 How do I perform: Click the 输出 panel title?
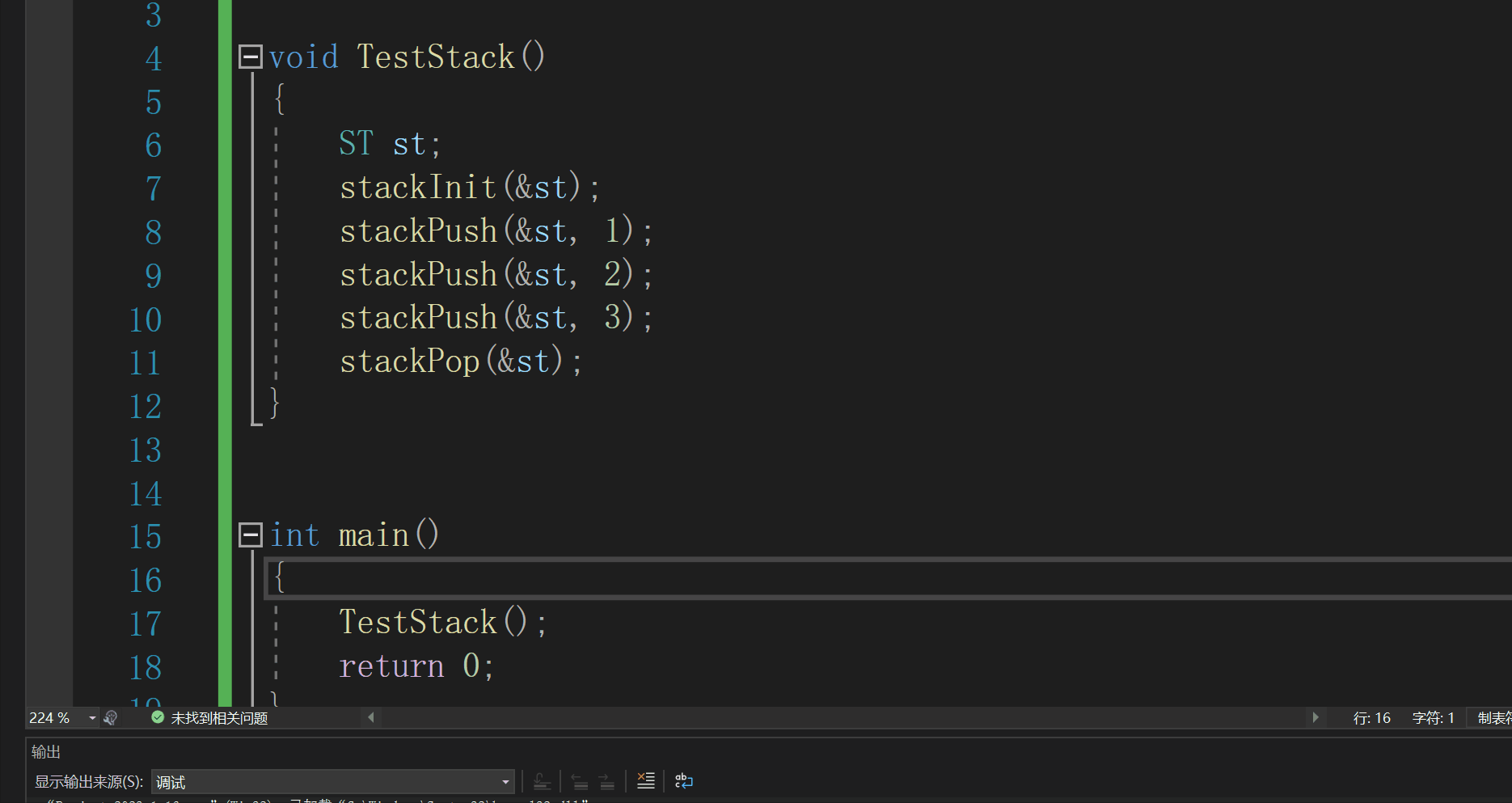click(46, 752)
